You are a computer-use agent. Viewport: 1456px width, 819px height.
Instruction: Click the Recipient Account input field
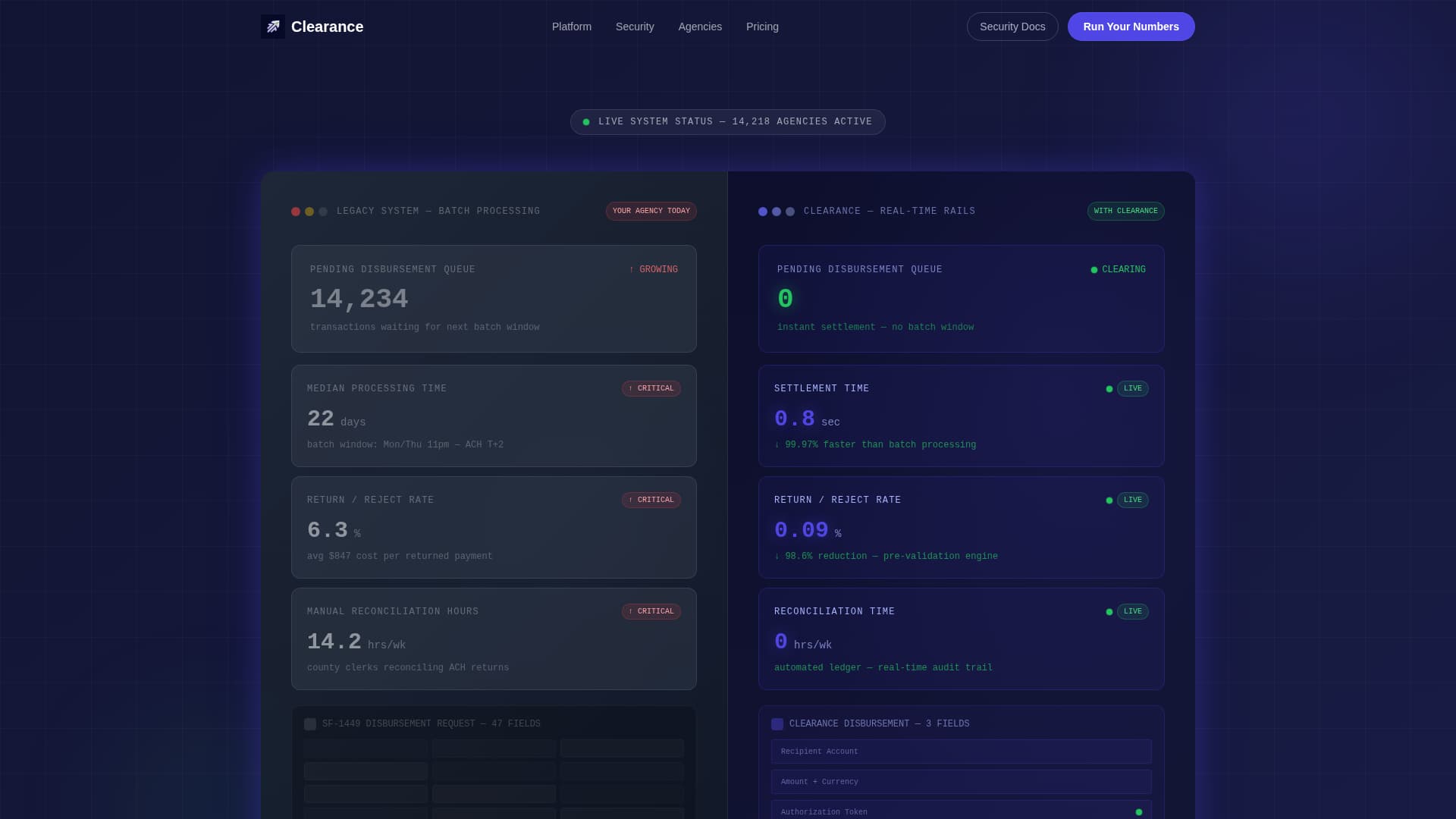tap(961, 752)
